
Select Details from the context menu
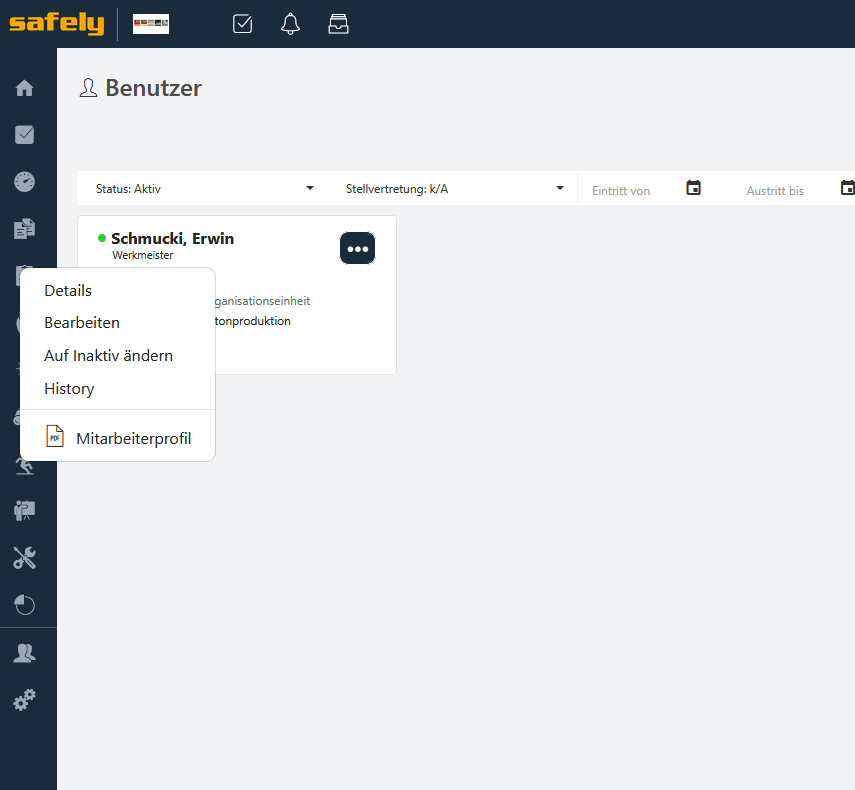[x=68, y=291]
